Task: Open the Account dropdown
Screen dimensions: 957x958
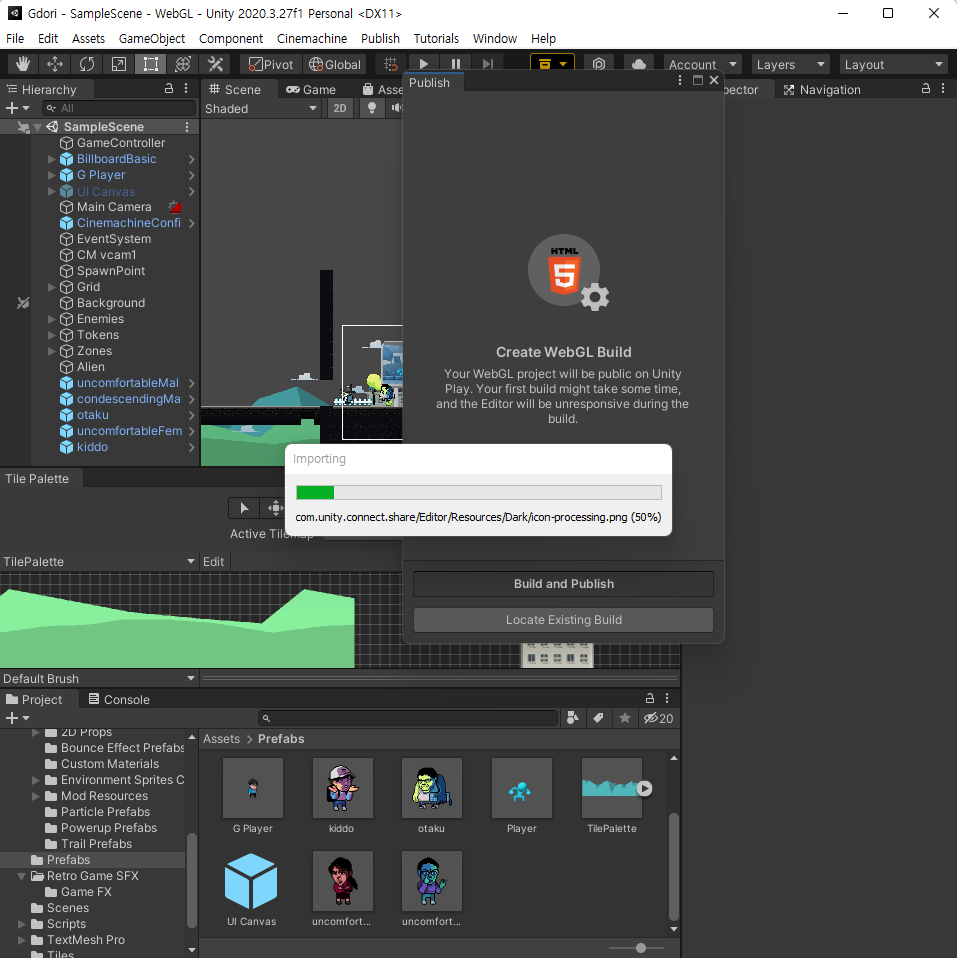Action: tap(703, 64)
